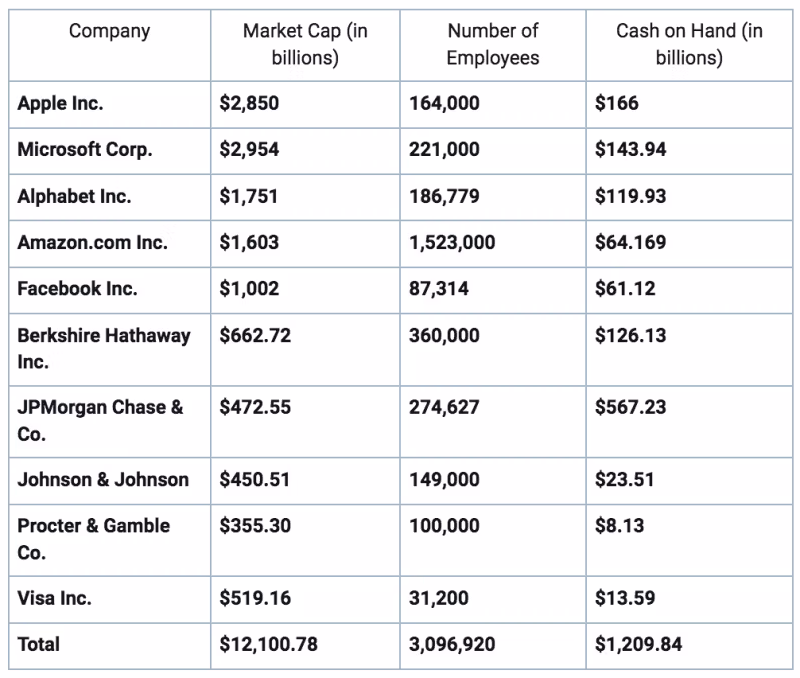Select the $12,100.78 total market cap

click(x=268, y=645)
